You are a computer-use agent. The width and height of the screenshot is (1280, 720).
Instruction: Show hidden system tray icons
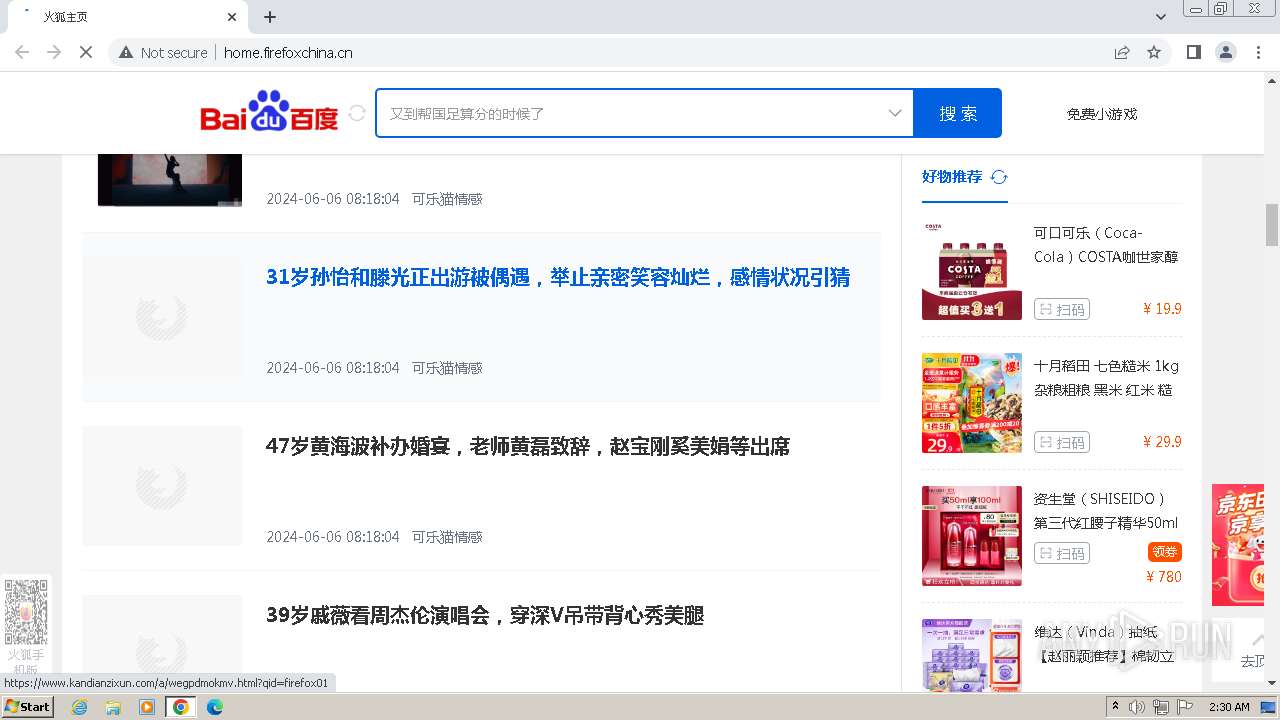1116,707
